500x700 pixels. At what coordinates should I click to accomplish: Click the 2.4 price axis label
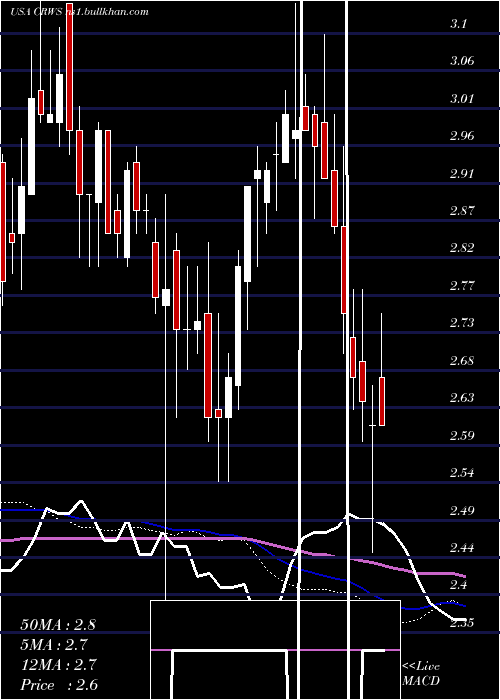click(459, 585)
